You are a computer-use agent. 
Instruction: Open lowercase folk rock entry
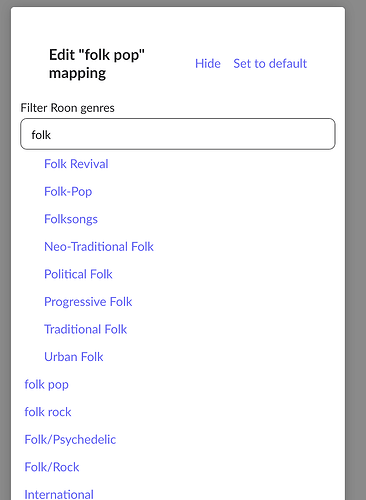pyautogui.click(x=48, y=412)
